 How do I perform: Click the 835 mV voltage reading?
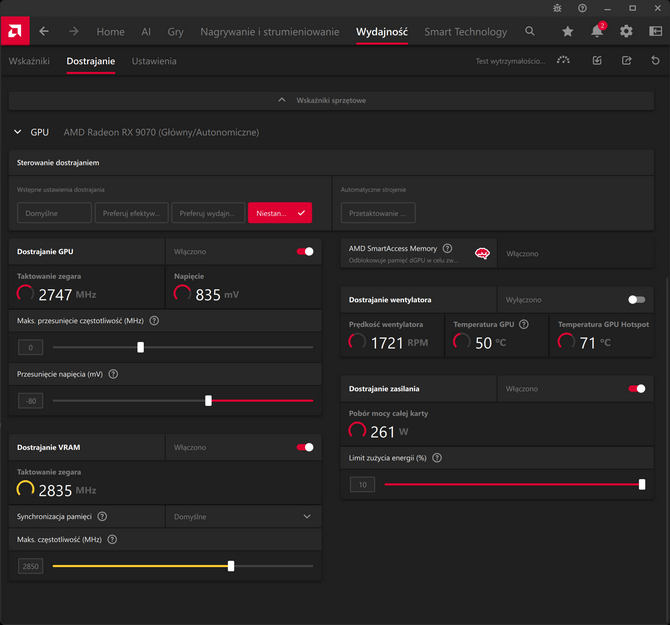coord(217,295)
